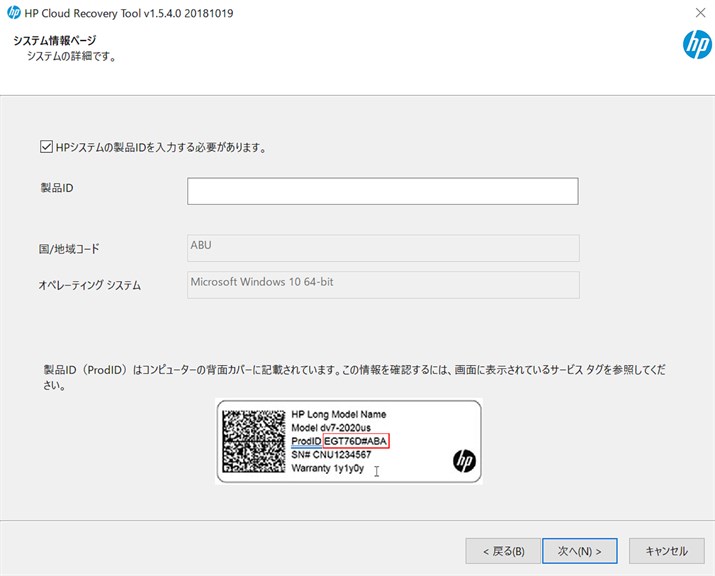
Task: Close the HP Cloud Recovery Tool window
Action: 700,13
